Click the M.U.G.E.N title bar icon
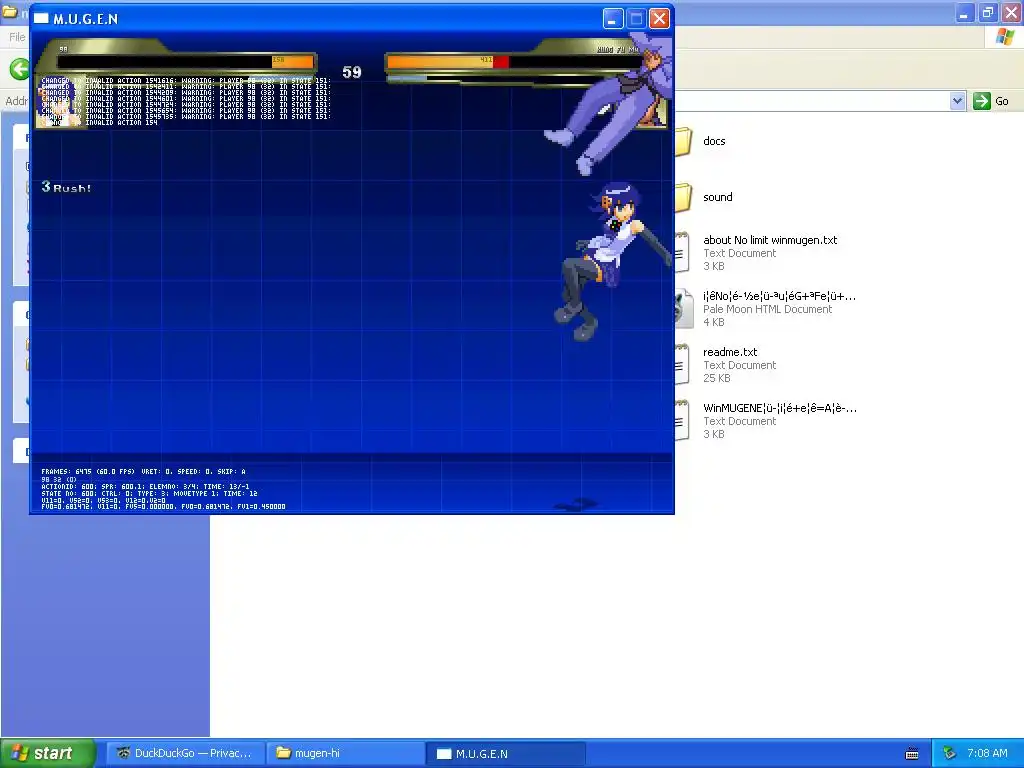This screenshot has height=768, width=1024. 41,18
